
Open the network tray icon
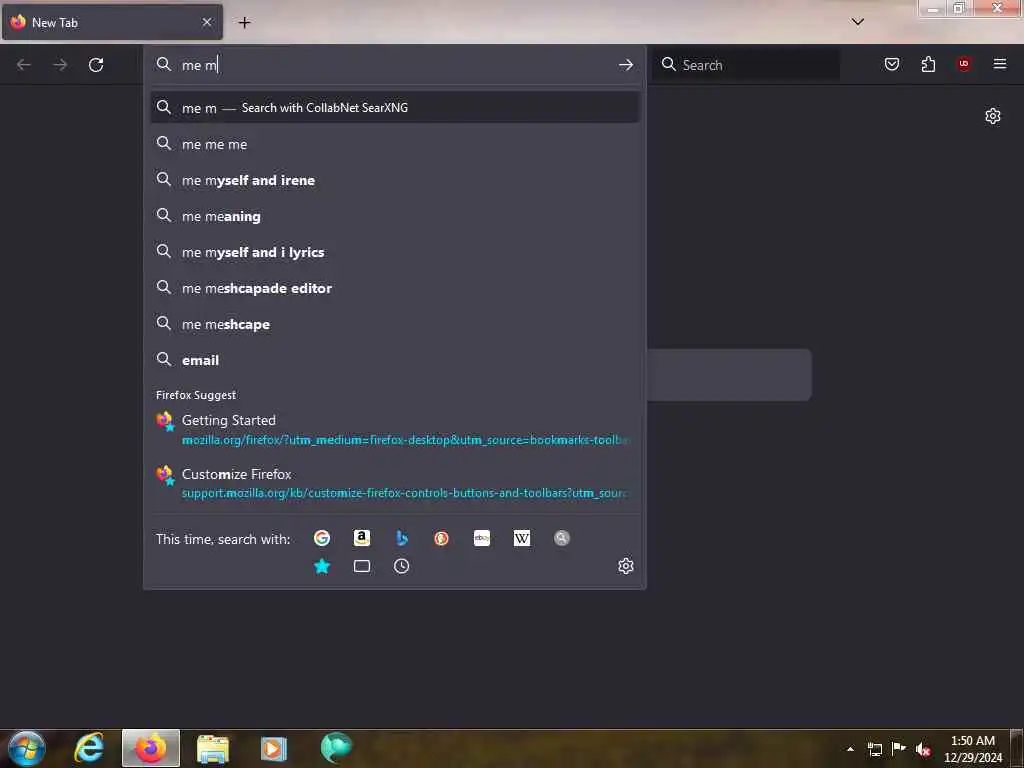tap(875, 749)
